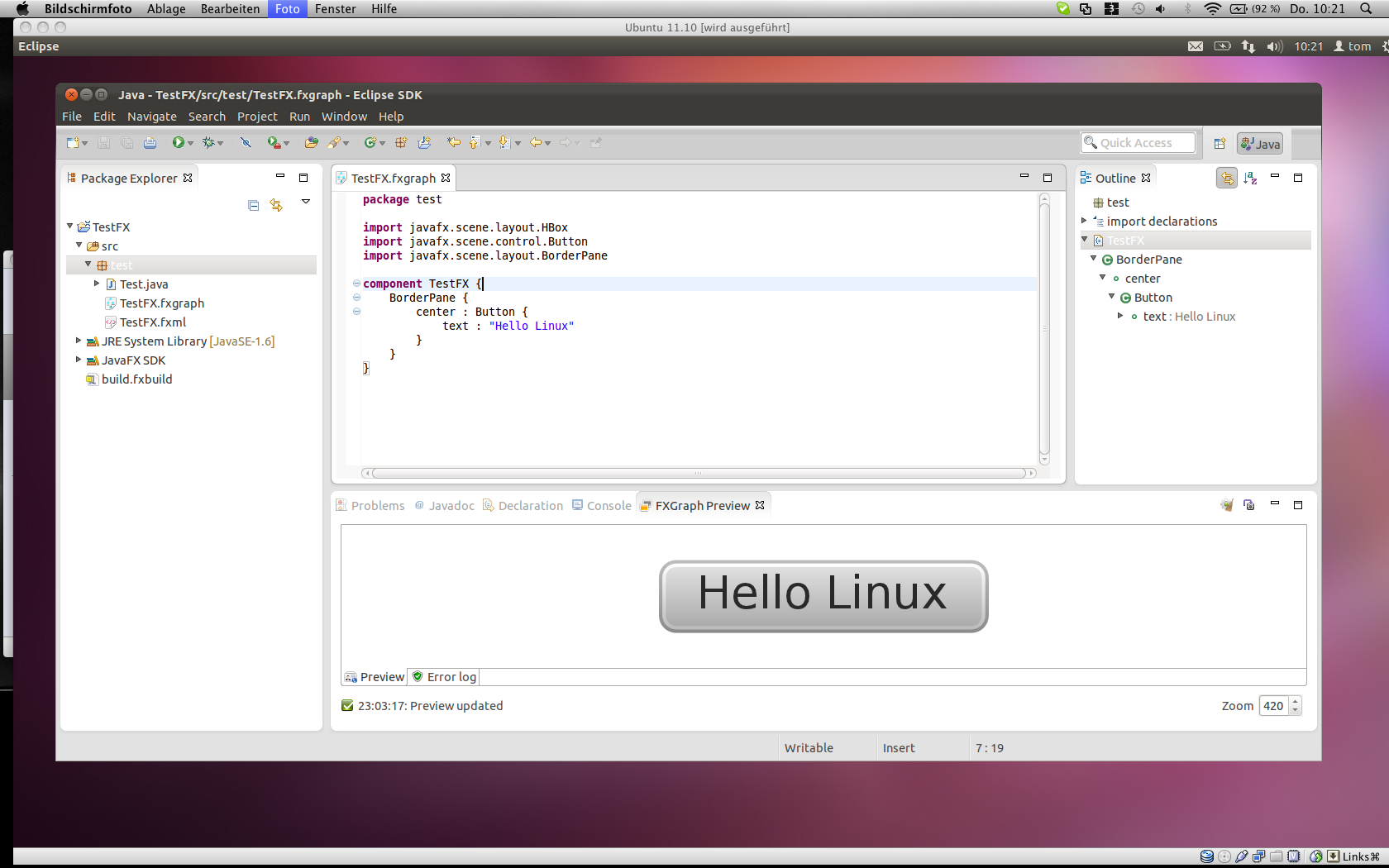The width and height of the screenshot is (1389, 868).
Task: Toggle Link with Editor in Package Explorer
Action: [276, 205]
